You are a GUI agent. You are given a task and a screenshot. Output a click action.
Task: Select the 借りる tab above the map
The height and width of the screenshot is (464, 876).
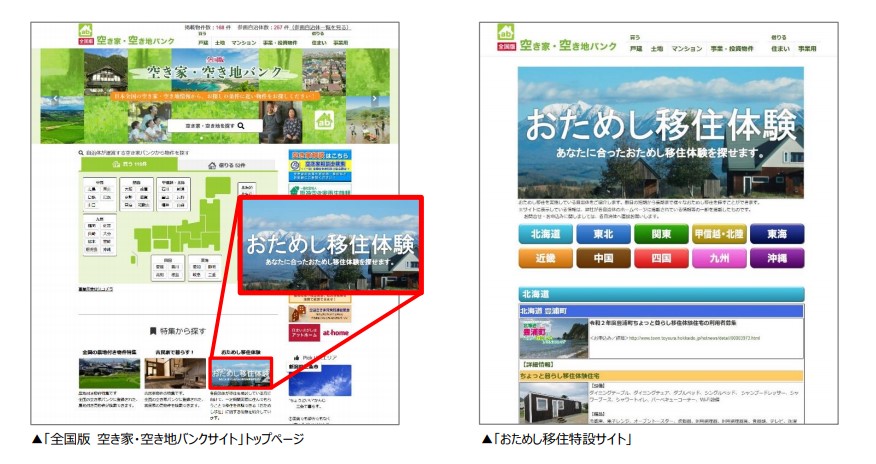pyautogui.click(x=227, y=165)
